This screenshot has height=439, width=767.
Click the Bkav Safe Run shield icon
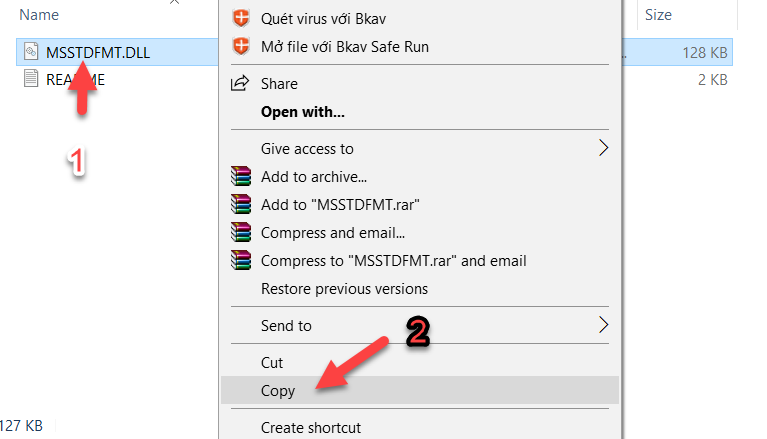coord(240,46)
